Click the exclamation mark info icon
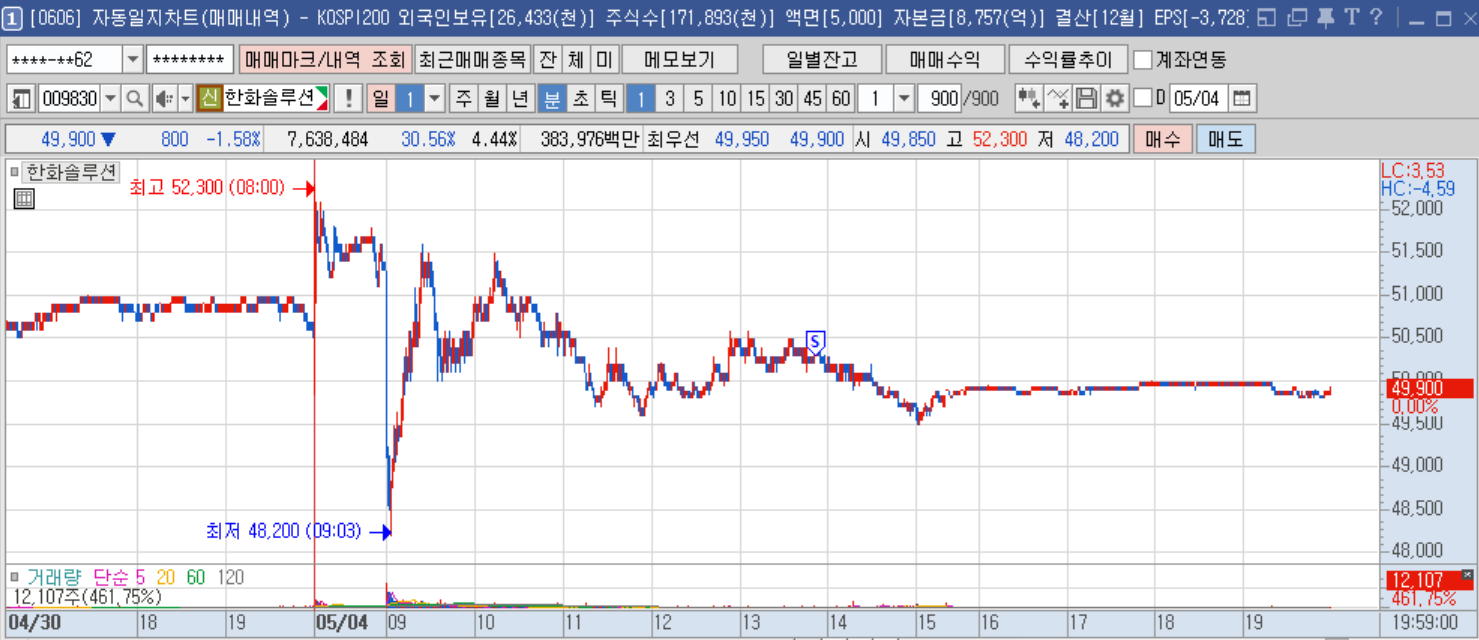The width and height of the screenshot is (1479, 640). pyautogui.click(x=347, y=99)
